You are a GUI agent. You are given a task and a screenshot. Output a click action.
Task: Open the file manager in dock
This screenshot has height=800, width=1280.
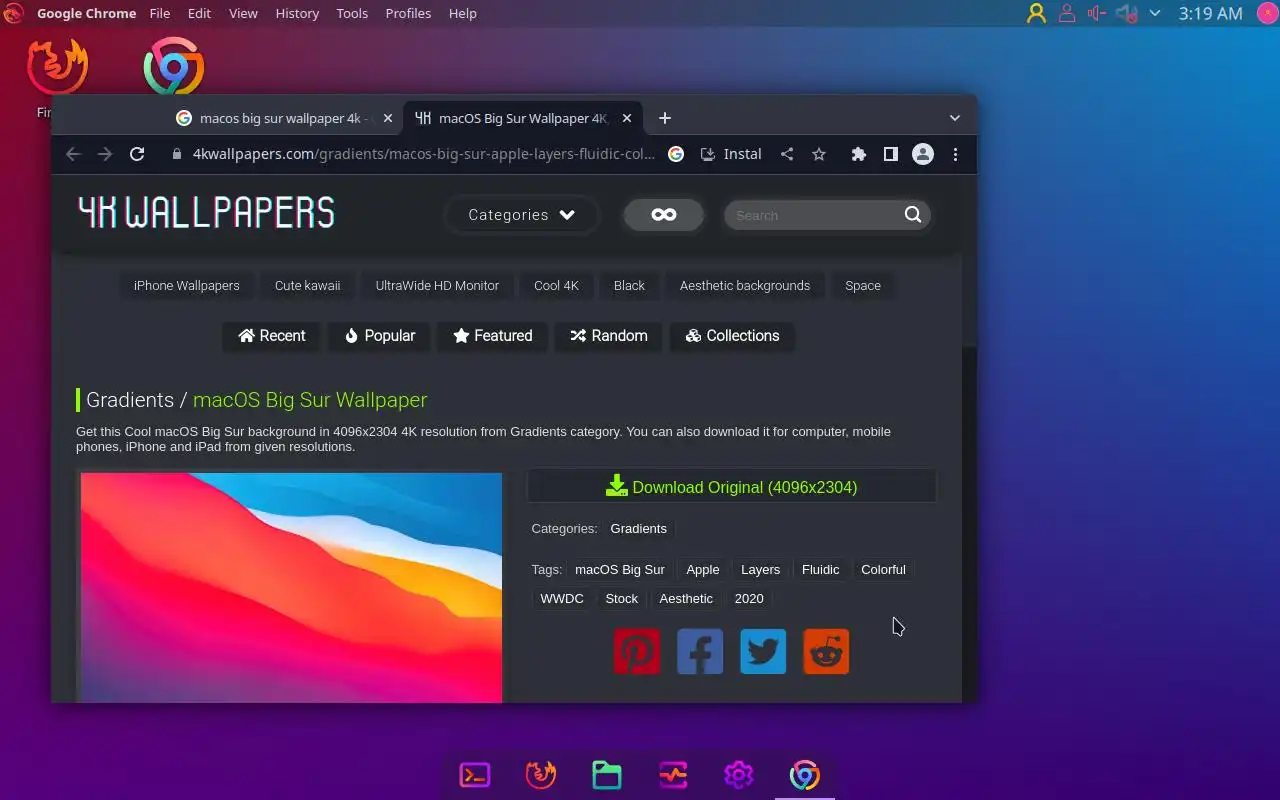tap(607, 775)
